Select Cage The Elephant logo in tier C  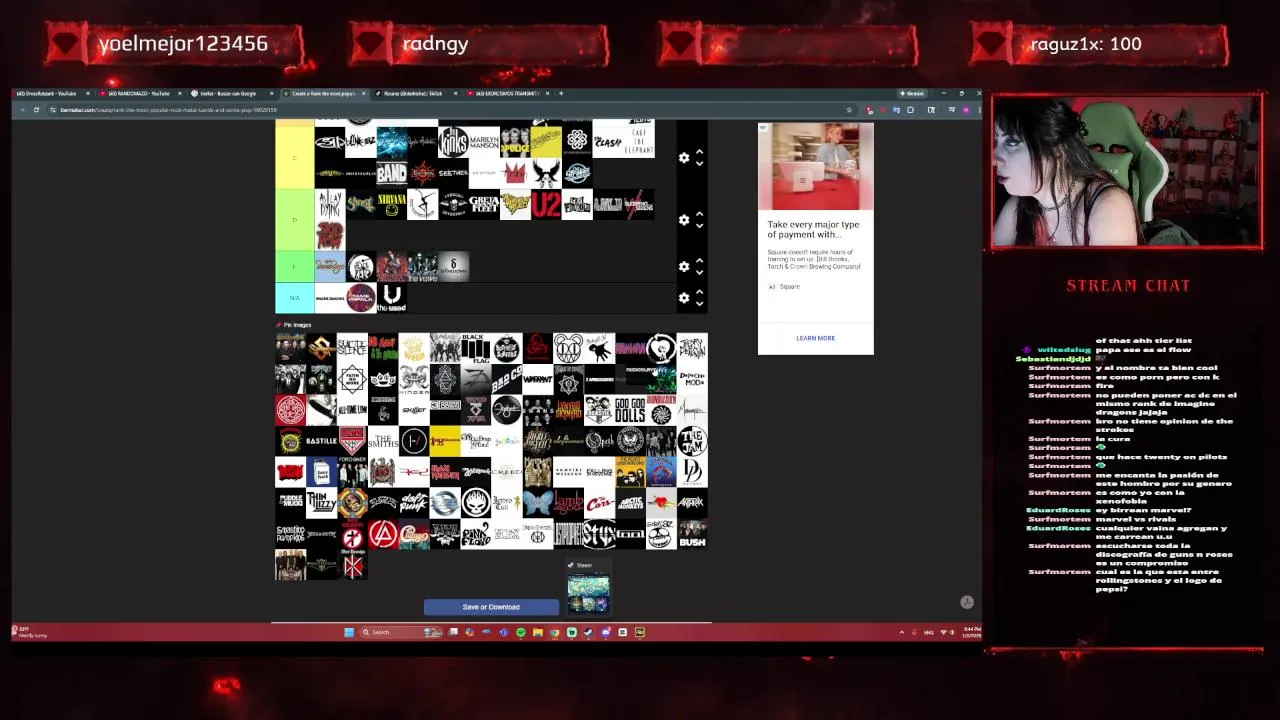click(x=639, y=142)
